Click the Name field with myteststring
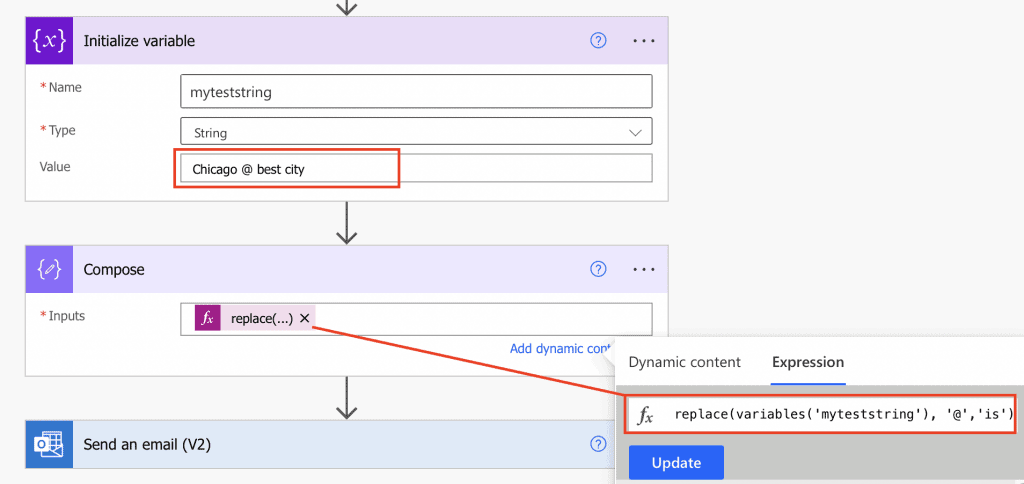Screen dimensions: 1024x484 [416, 91]
